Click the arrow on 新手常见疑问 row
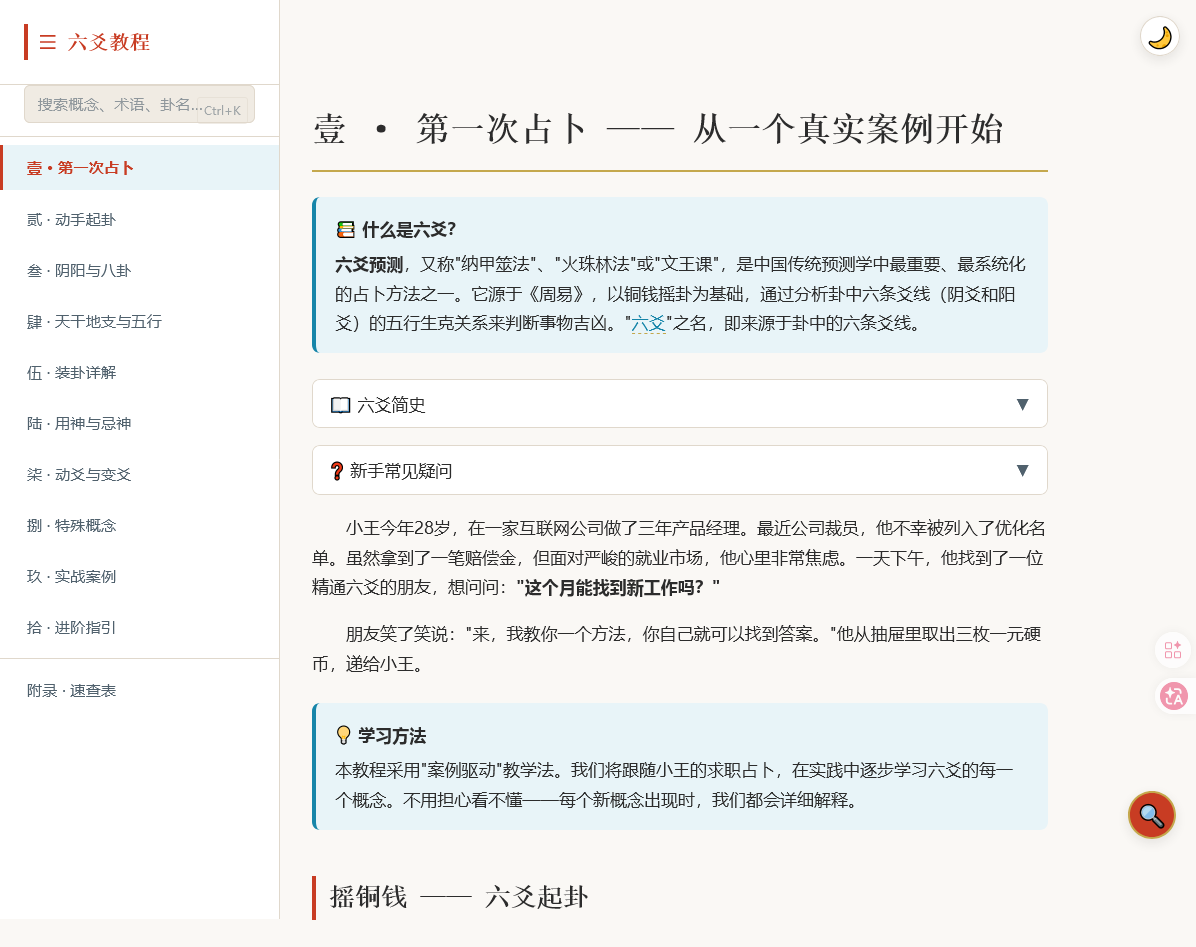Screen dimensions: 1196x947 click(x=1023, y=470)
